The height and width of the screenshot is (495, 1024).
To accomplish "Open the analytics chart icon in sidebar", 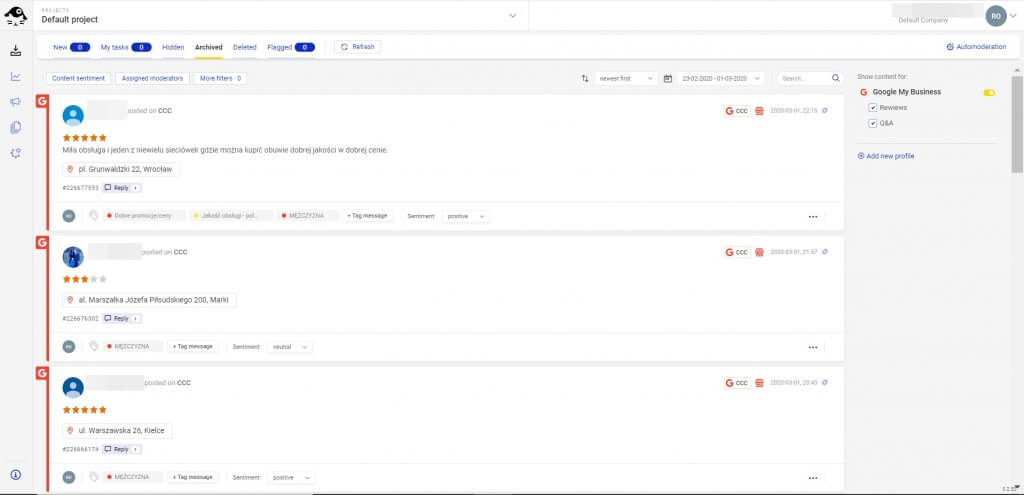I will click(x=15, y=76).
